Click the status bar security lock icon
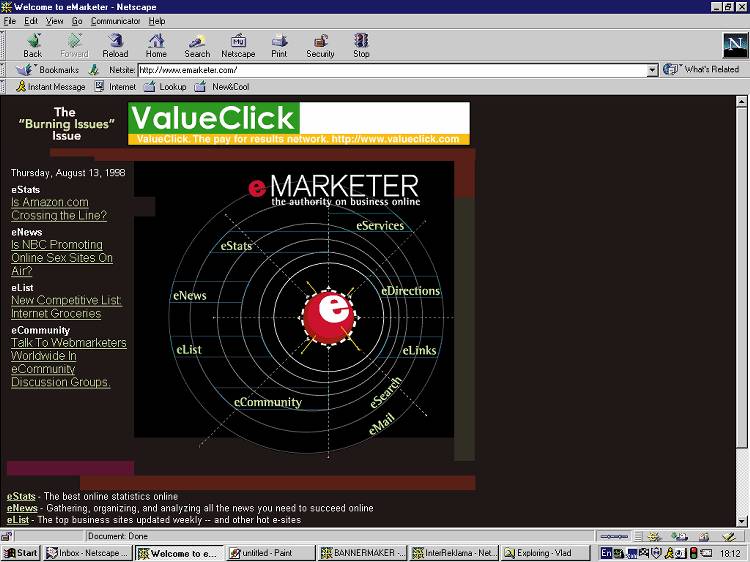 tap(6, 536)
